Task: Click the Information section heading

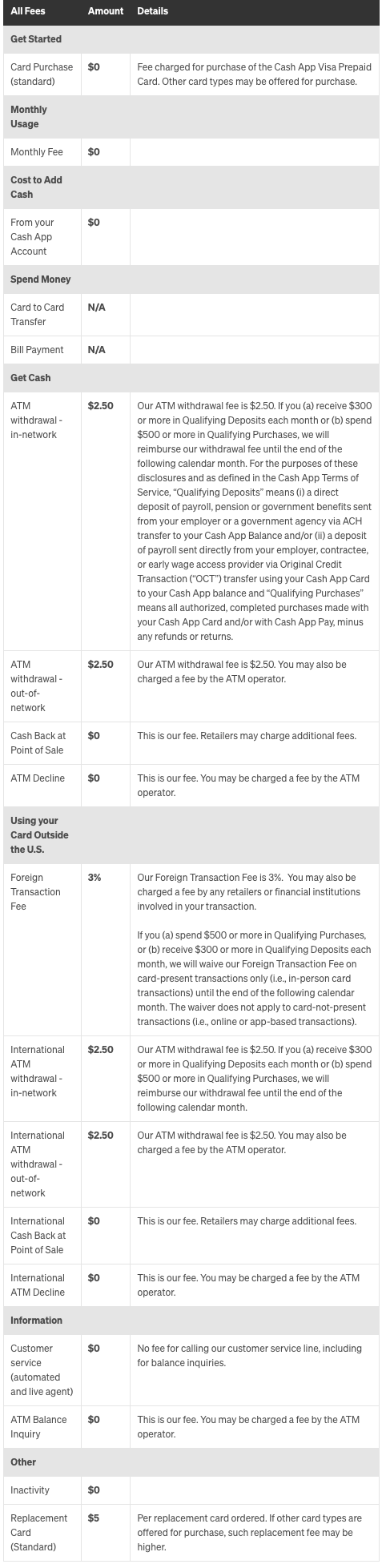Action: click(36, 1321)
